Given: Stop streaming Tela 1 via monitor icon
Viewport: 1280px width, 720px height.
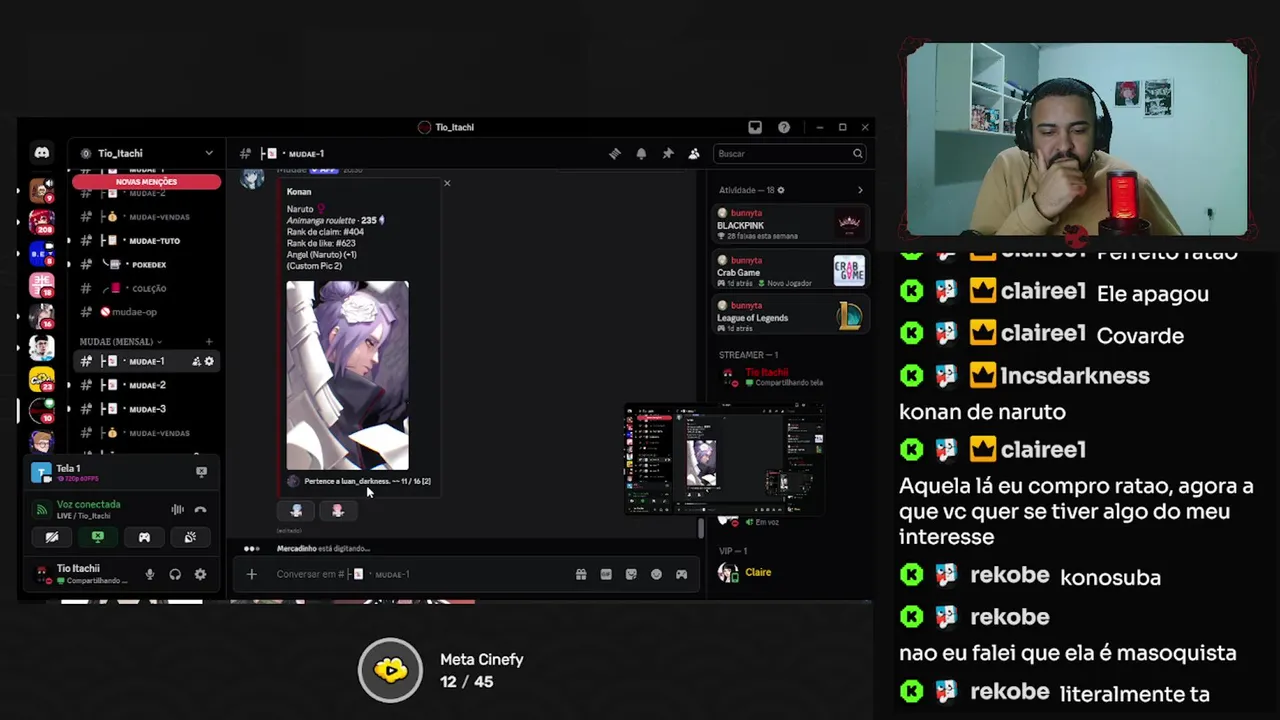Looking at the screenshot, I should pyautogui.click(x=201, y=472).
